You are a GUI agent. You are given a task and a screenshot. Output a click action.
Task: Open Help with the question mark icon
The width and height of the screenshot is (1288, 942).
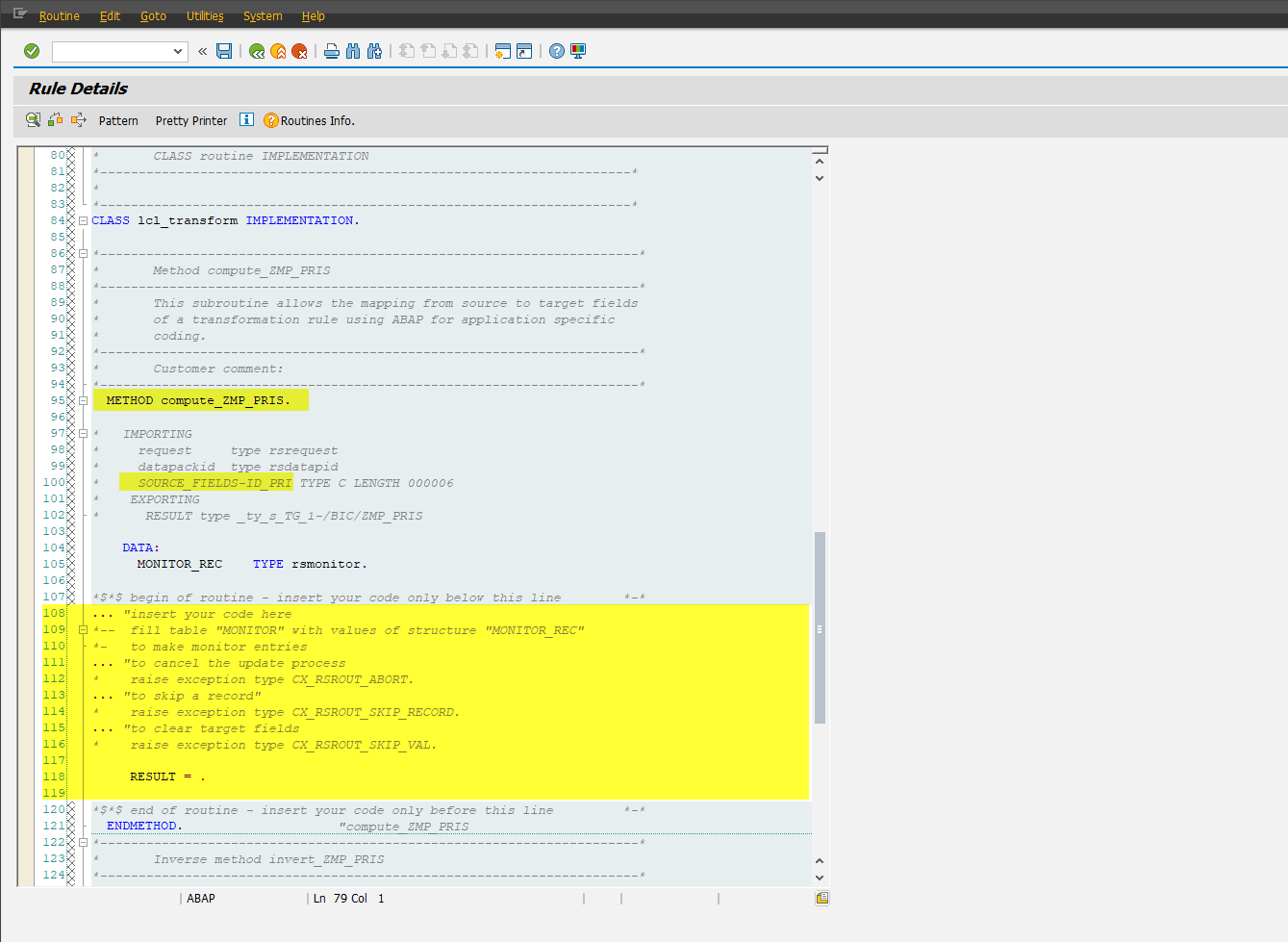click(557, 51)
